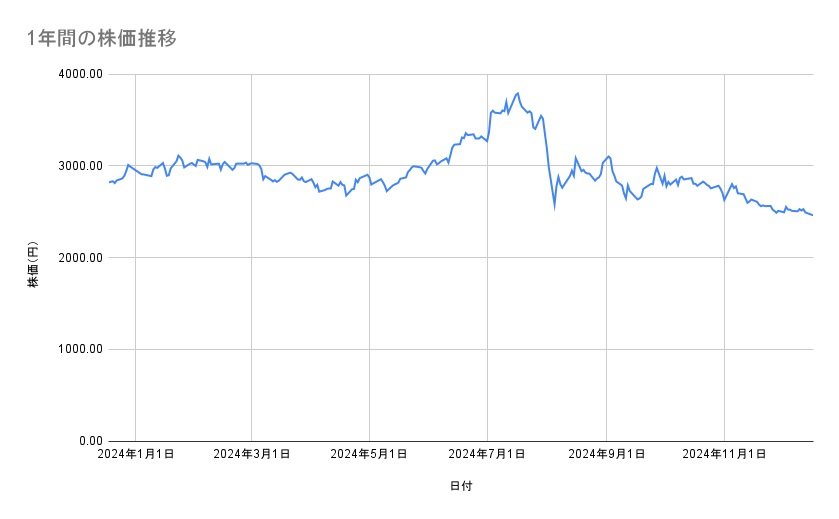Select the 2024年7月1日 date label
The height and width of the screenshot is (519, 839).
coord(488,454)
